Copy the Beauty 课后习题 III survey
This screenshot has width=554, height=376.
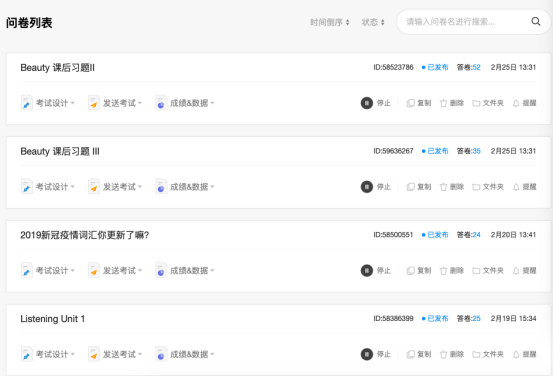pos(419,187)
